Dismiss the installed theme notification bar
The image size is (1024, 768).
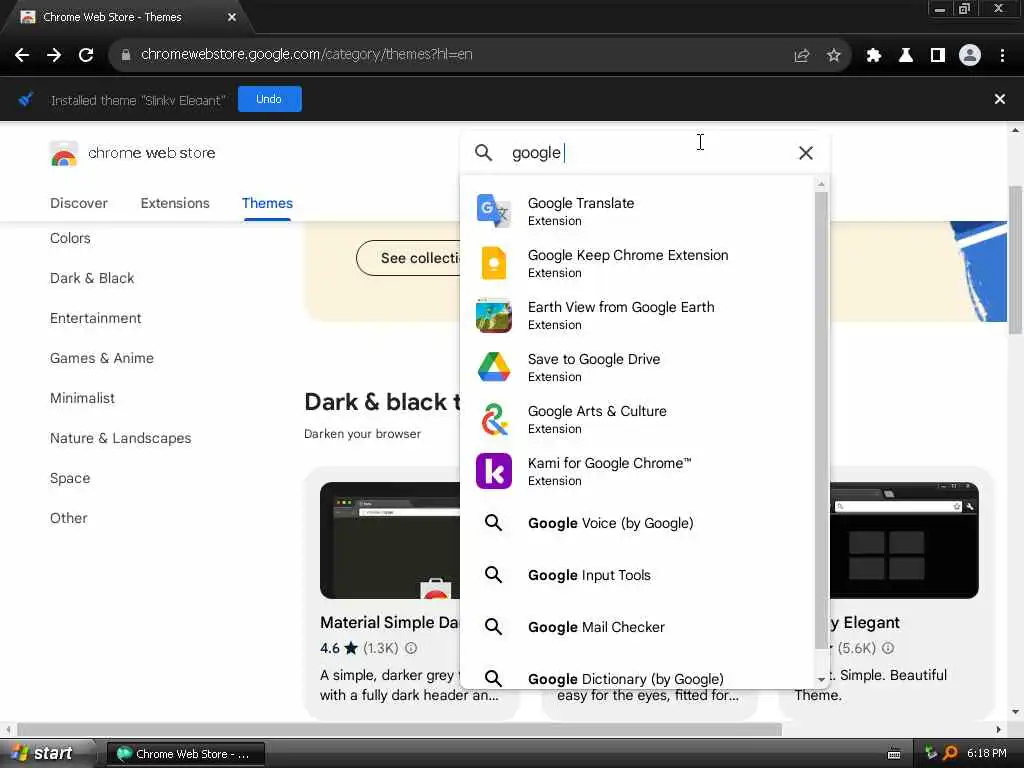point(1000,99)
